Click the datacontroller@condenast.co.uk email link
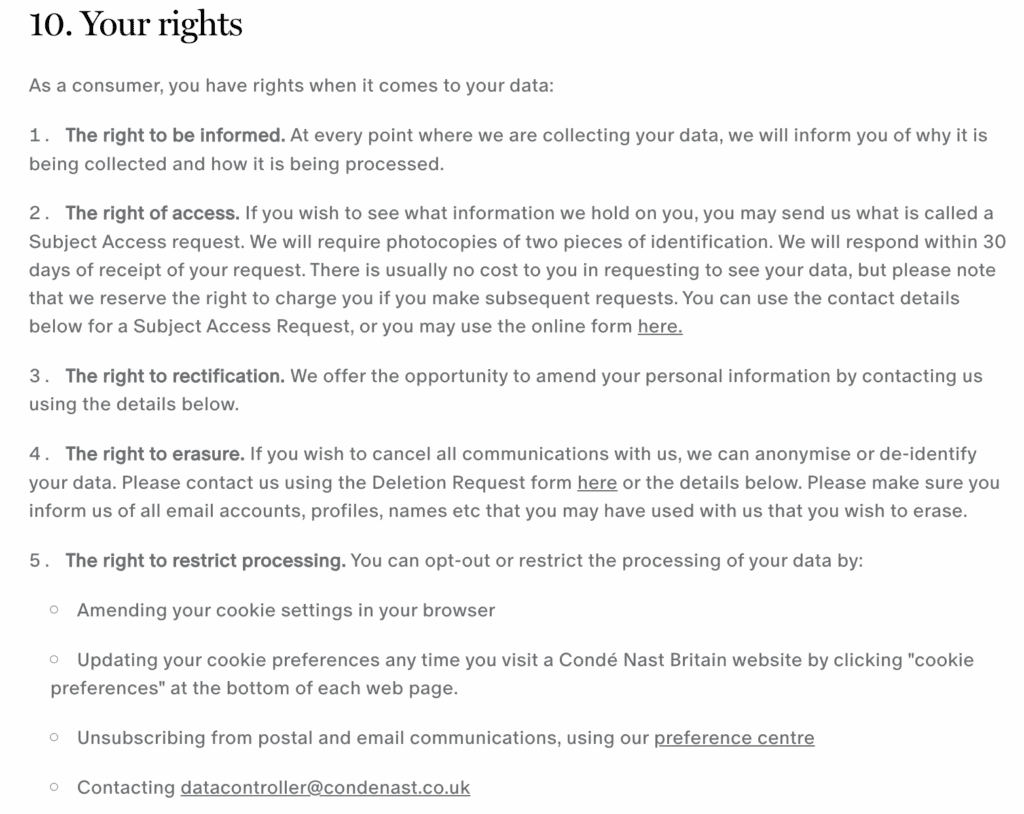 325,787
